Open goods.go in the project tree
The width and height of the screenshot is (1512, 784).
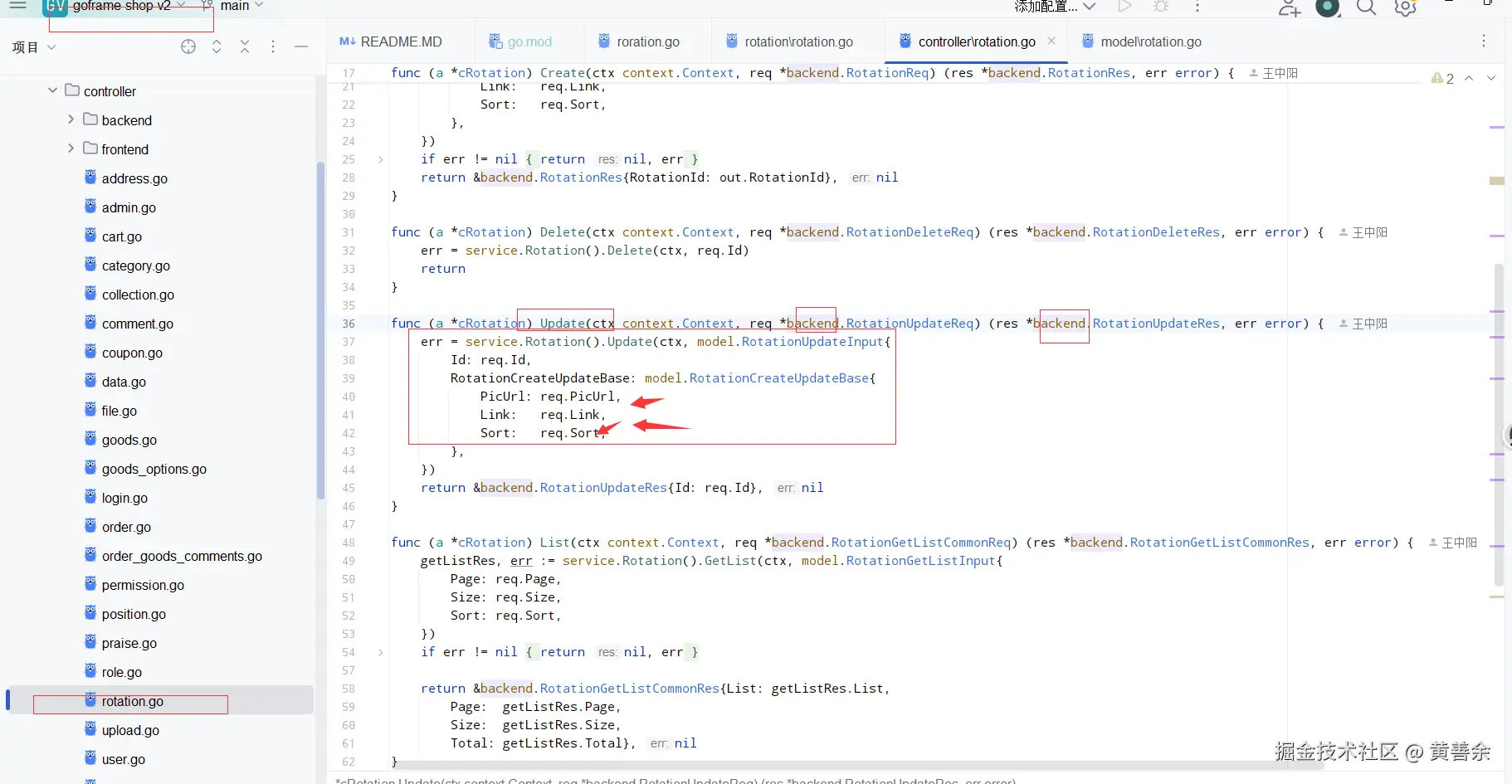pos(129,440)
